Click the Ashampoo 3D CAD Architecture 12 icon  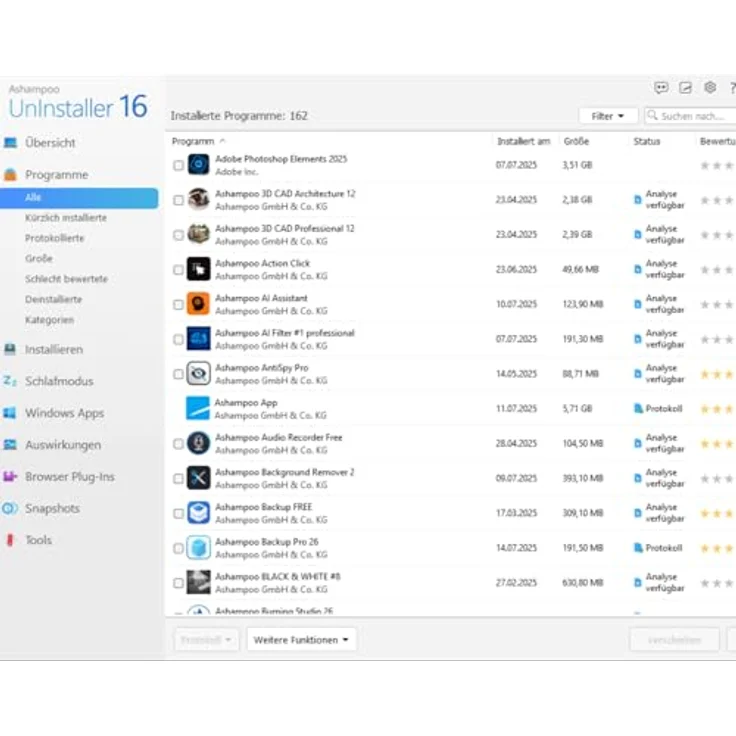tap(199, 199)
